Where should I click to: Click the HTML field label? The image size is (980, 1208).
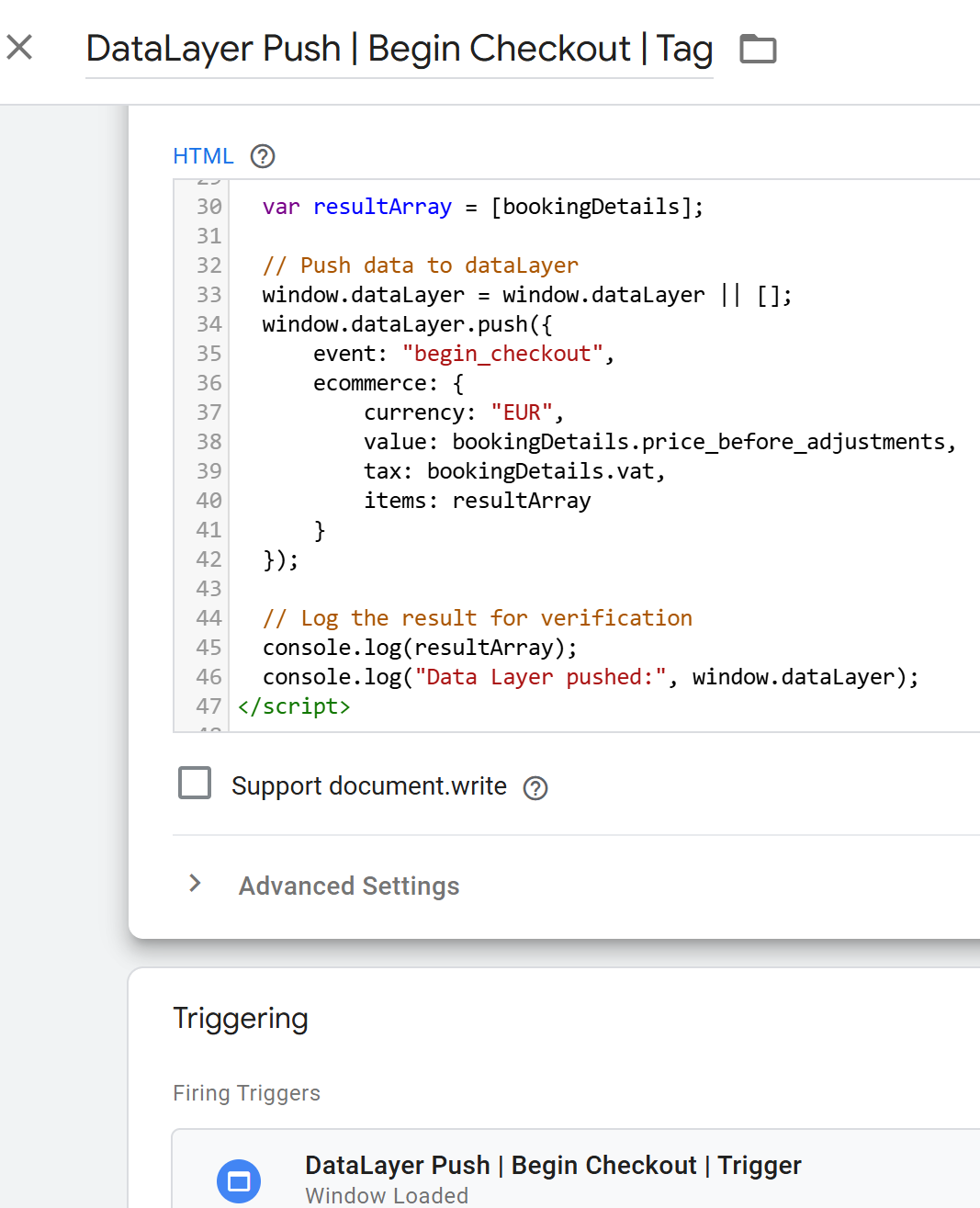203,156
